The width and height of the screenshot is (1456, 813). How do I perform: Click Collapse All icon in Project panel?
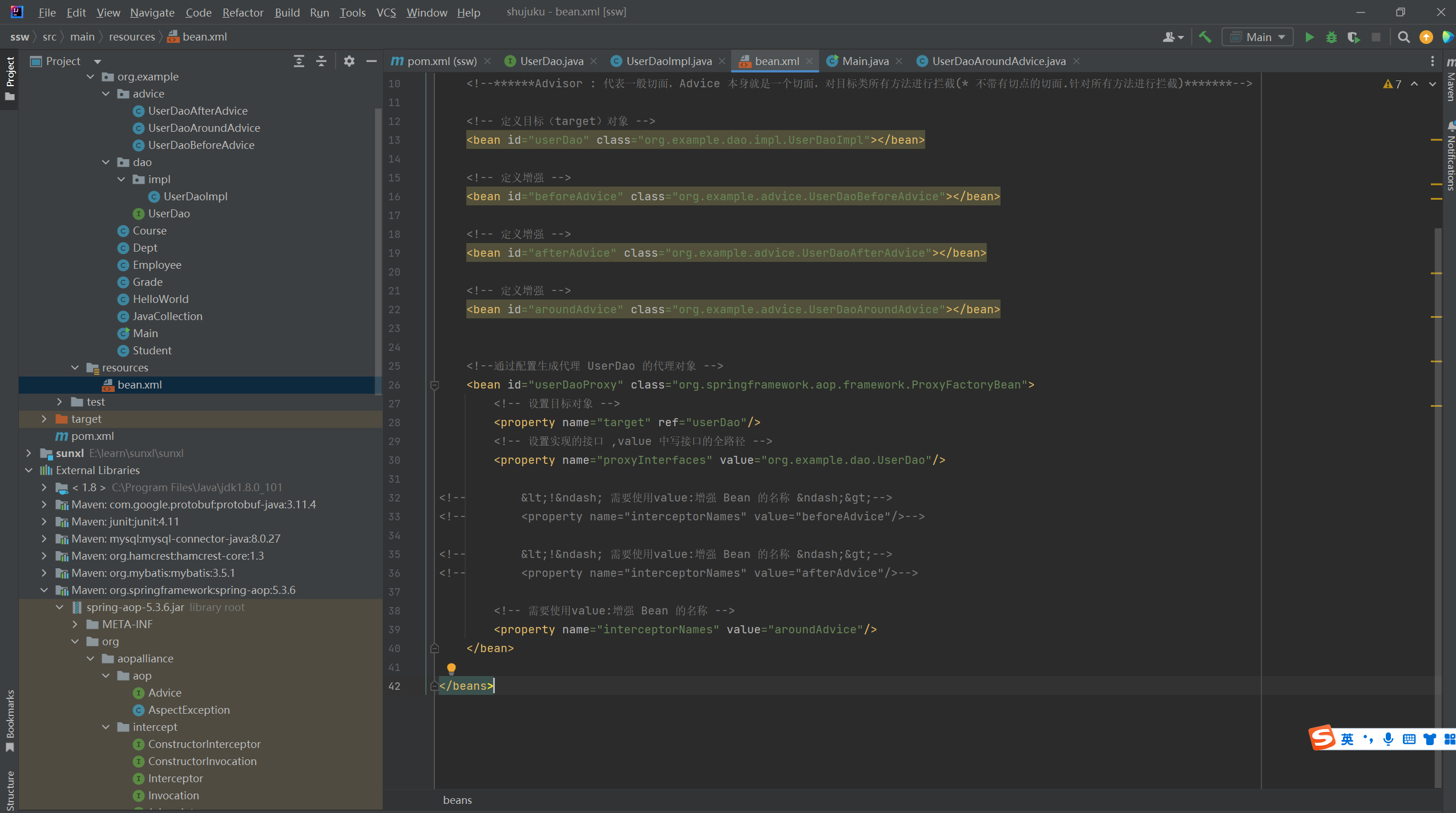pos(321,61)
